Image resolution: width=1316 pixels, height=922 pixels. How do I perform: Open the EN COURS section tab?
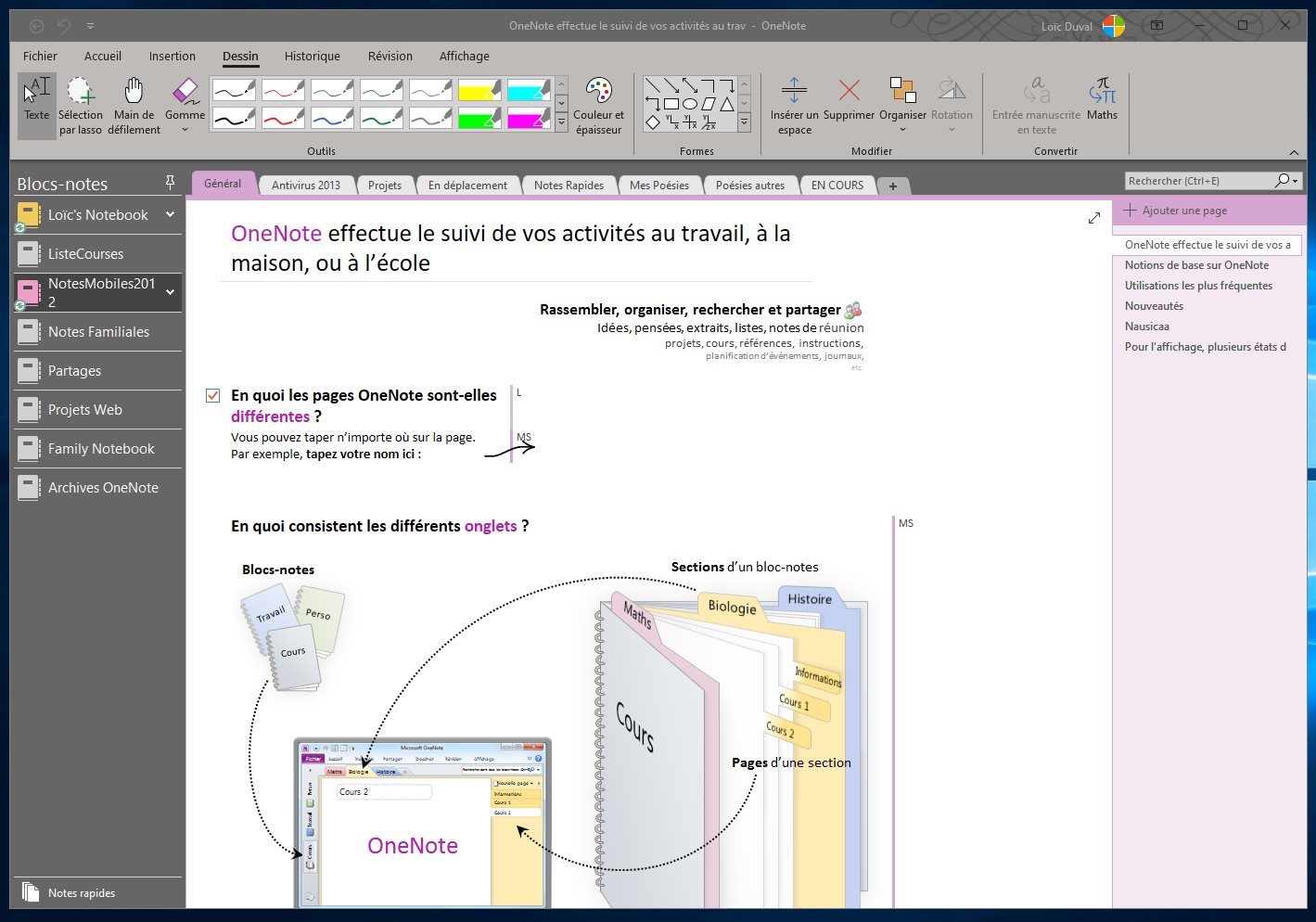point(837,185)
